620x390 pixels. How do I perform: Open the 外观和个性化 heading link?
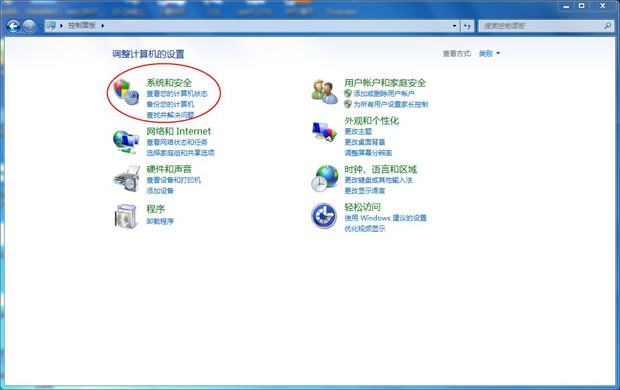[371, 121]
